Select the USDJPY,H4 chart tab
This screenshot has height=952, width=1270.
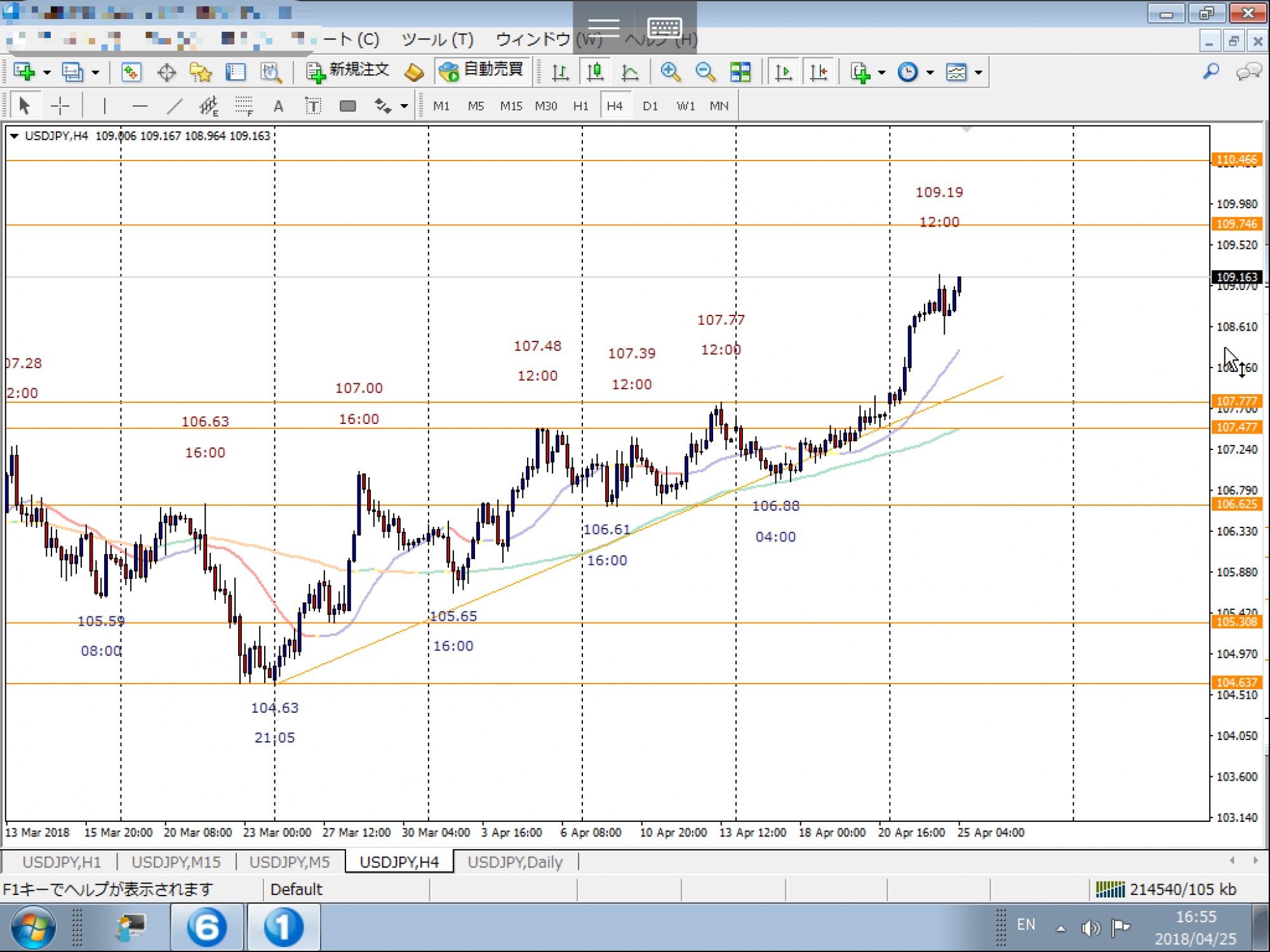399,862
